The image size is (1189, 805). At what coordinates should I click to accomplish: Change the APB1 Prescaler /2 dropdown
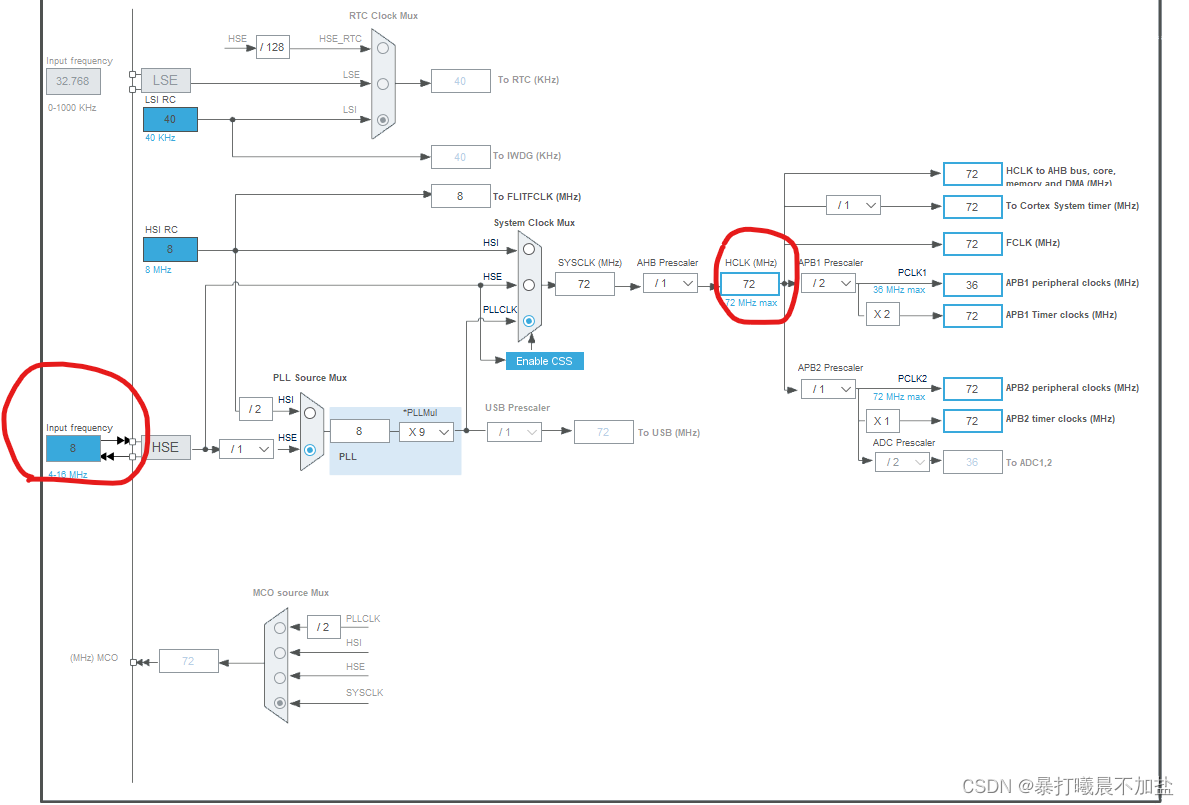(x=828, y=283)
